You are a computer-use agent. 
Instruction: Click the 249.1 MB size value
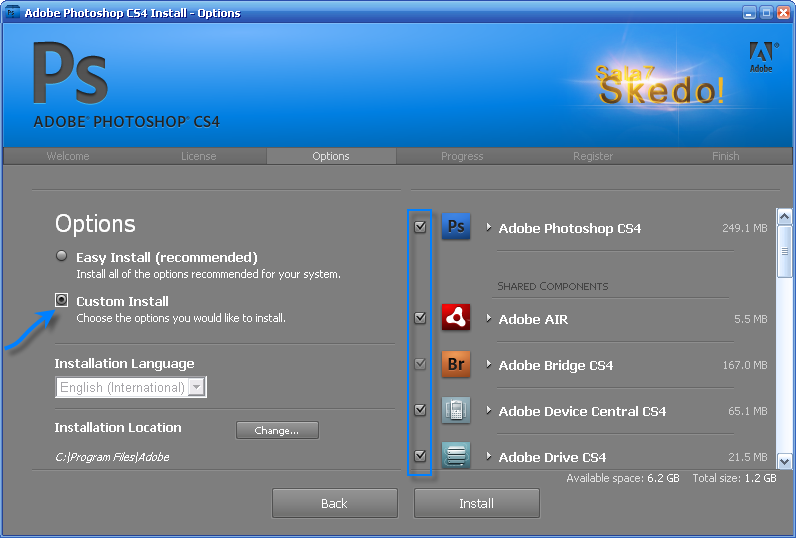click(x=745, y=228)
